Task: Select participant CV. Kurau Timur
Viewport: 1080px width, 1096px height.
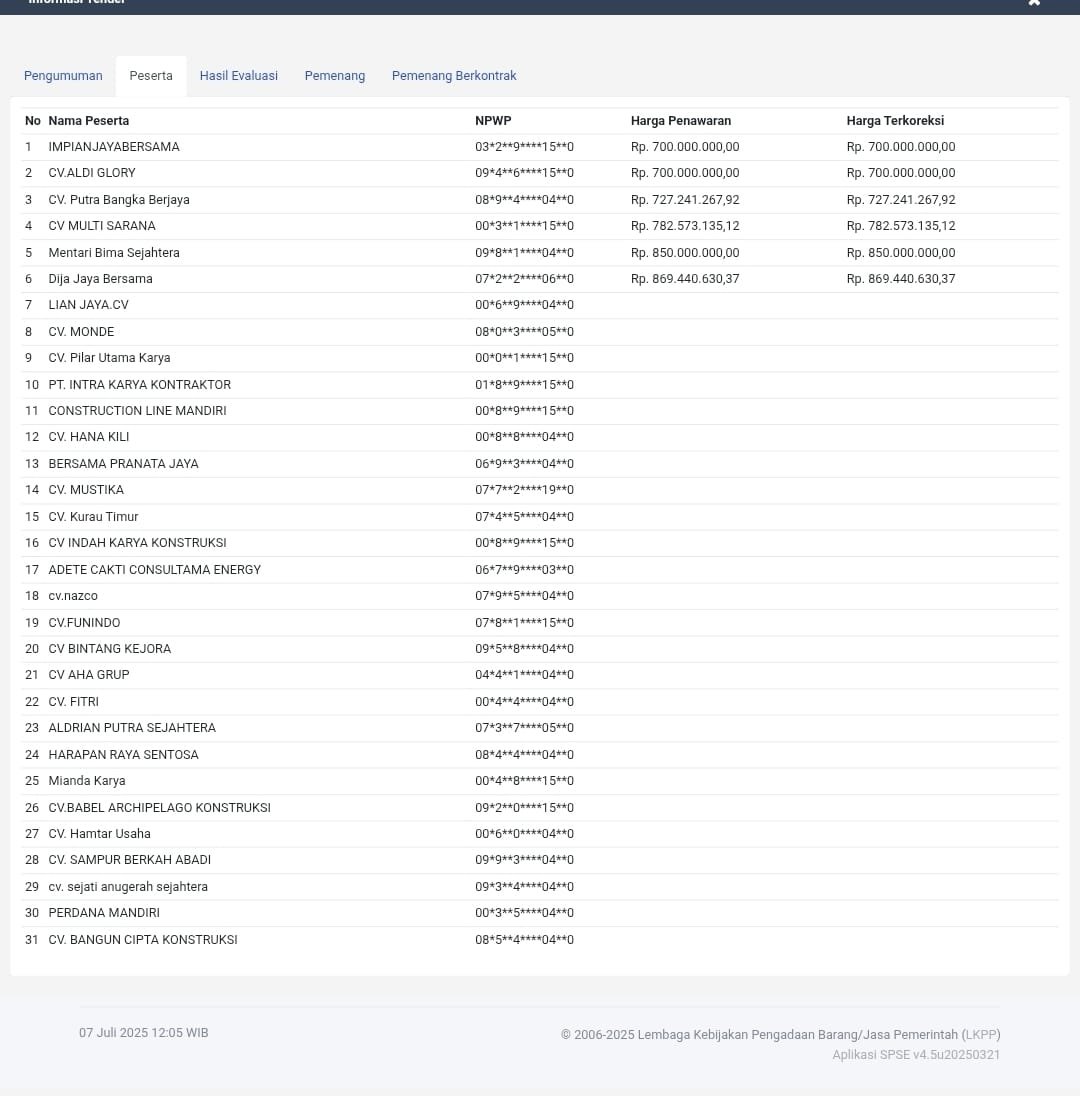Action: click(x=94, y=517)
